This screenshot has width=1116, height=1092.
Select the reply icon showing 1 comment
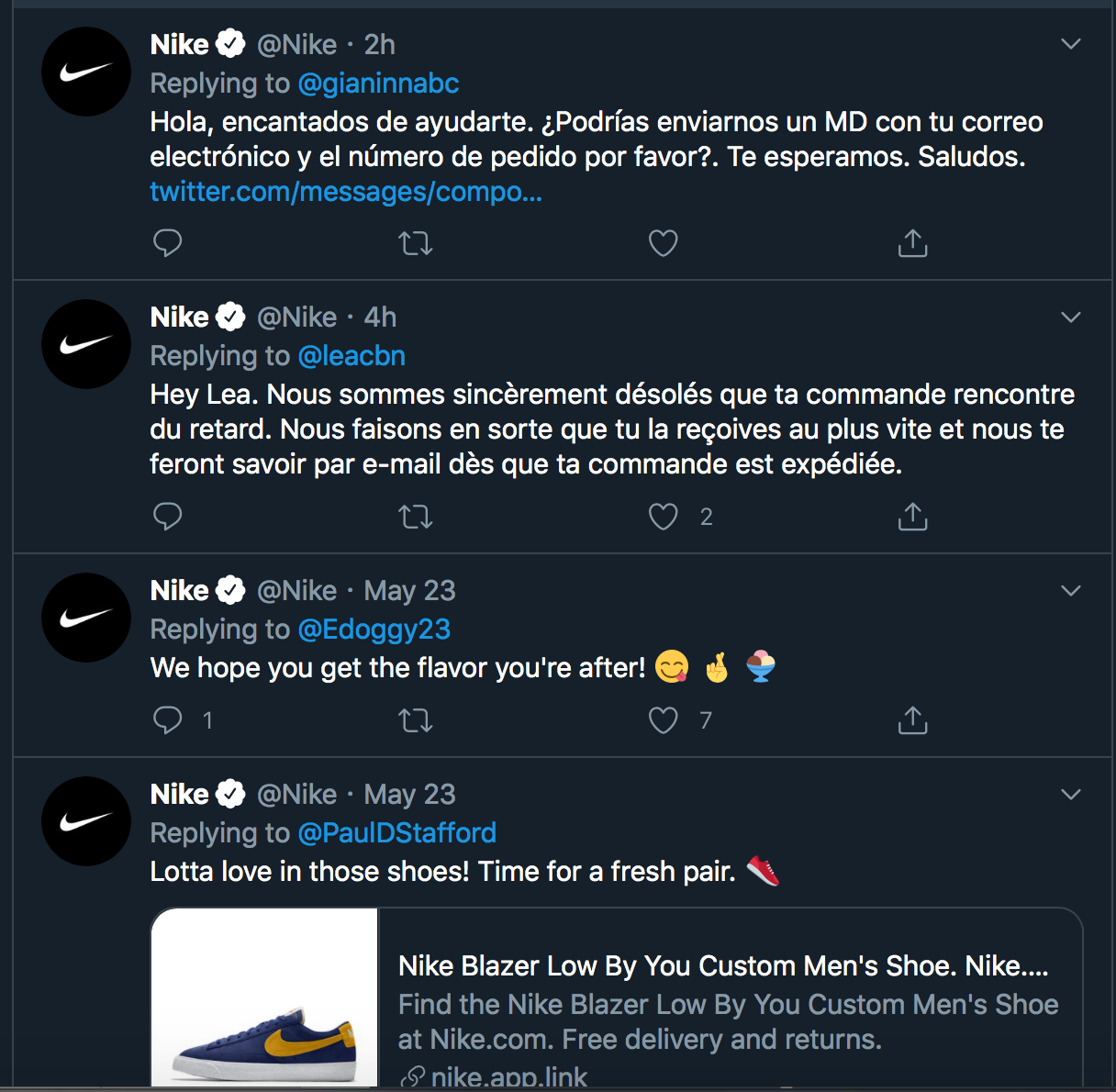point(167,720)
